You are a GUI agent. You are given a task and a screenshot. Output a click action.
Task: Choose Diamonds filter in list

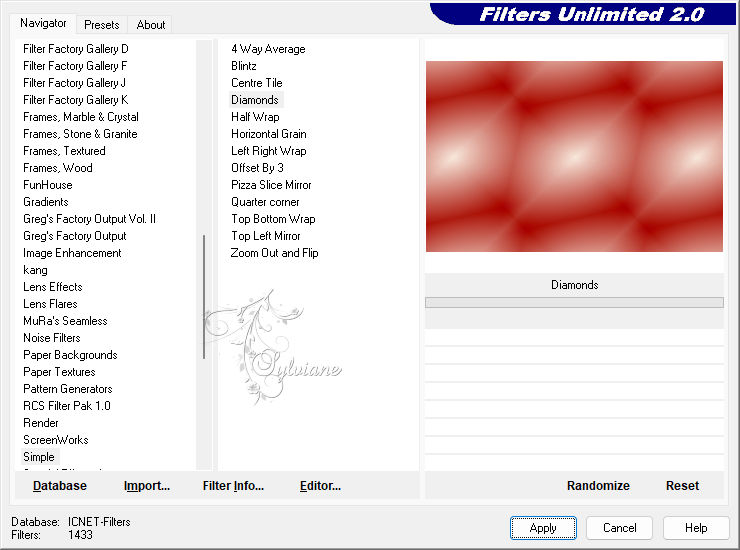pyautogui.click(x=255, y=100)
